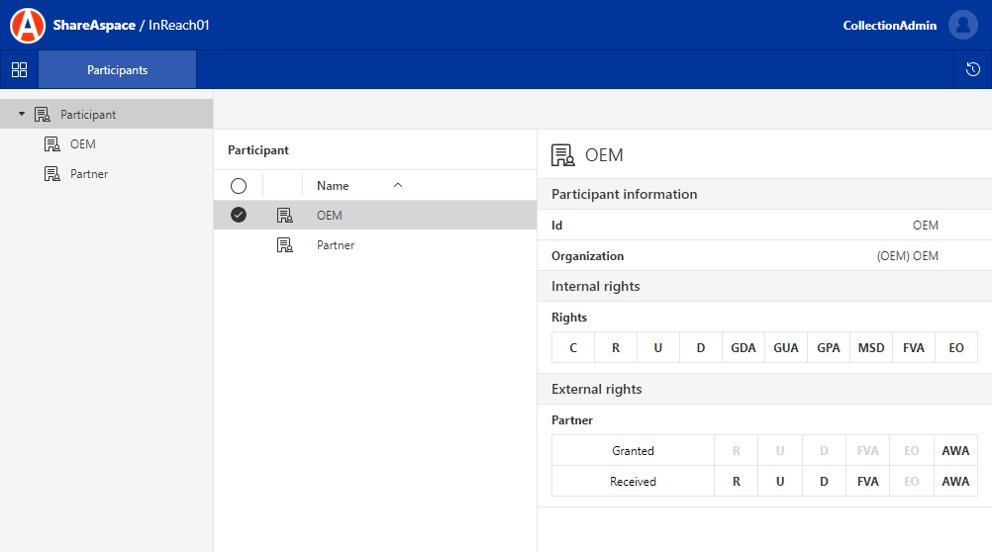Image resolution: width=992 pixels, height=552 pixels.
Task: Click the CollectionAdmin user avatar
Action: click(962, 25)
